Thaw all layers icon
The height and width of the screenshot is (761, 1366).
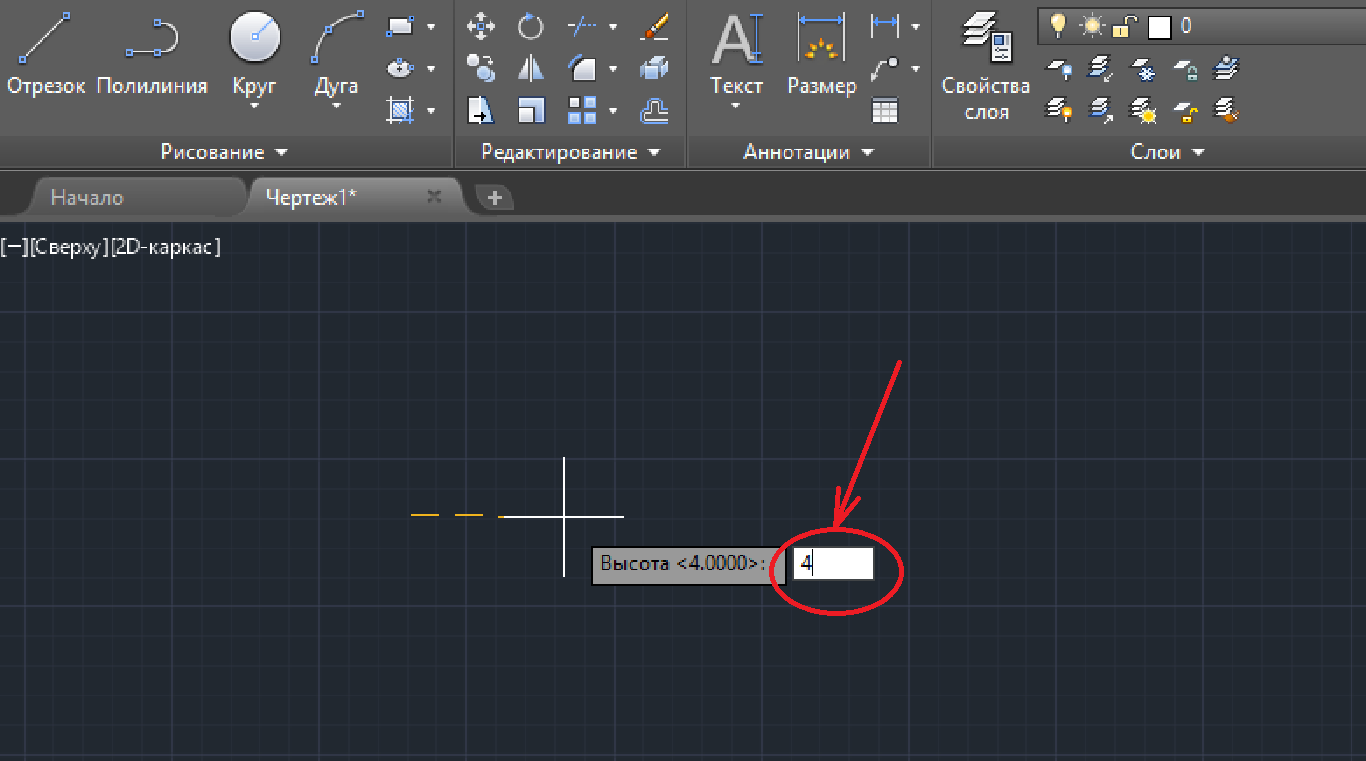point(1143,109)
